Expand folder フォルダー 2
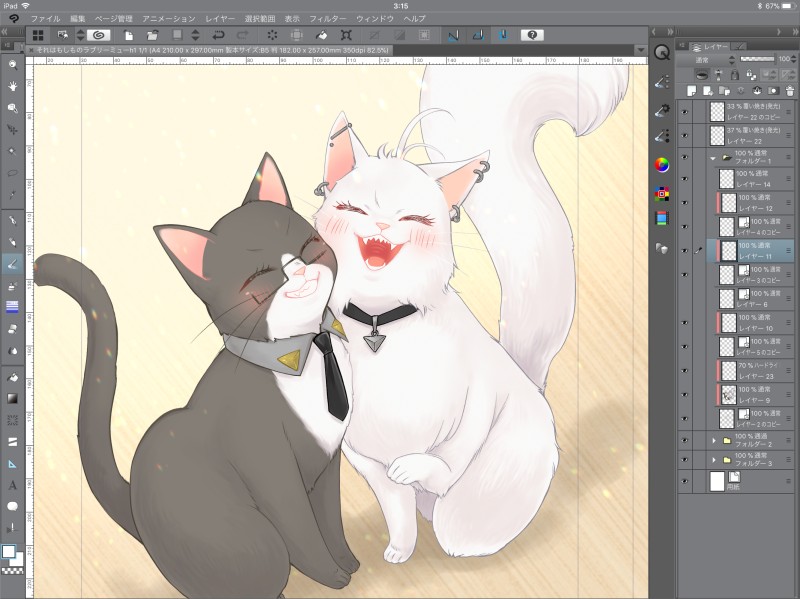Screen dimensions: 800x599 coord(714,440)
